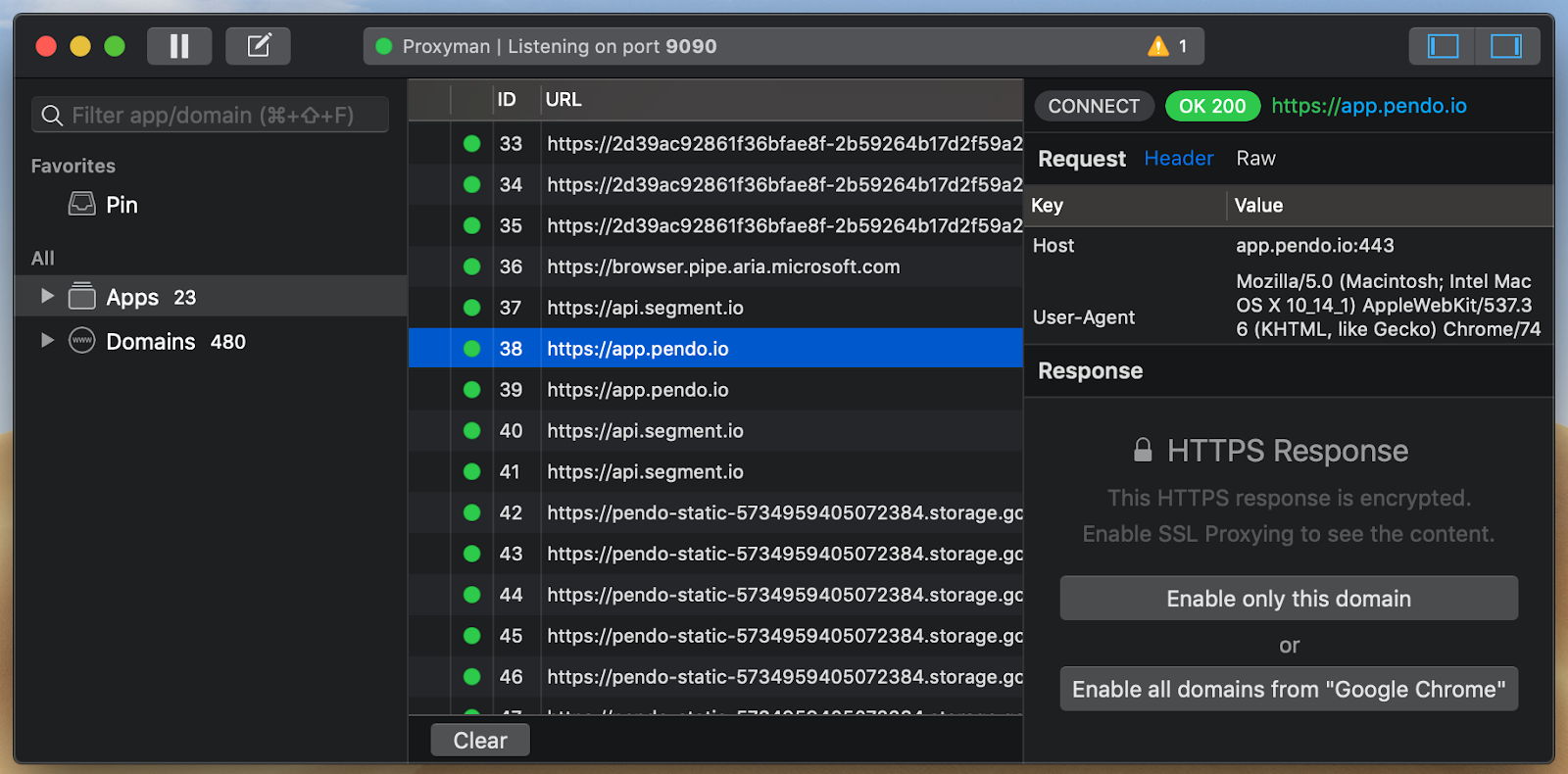Viewport: 1568px width, 774px height.
Task: Select request 44 pendo-static row
Action: 715,595
